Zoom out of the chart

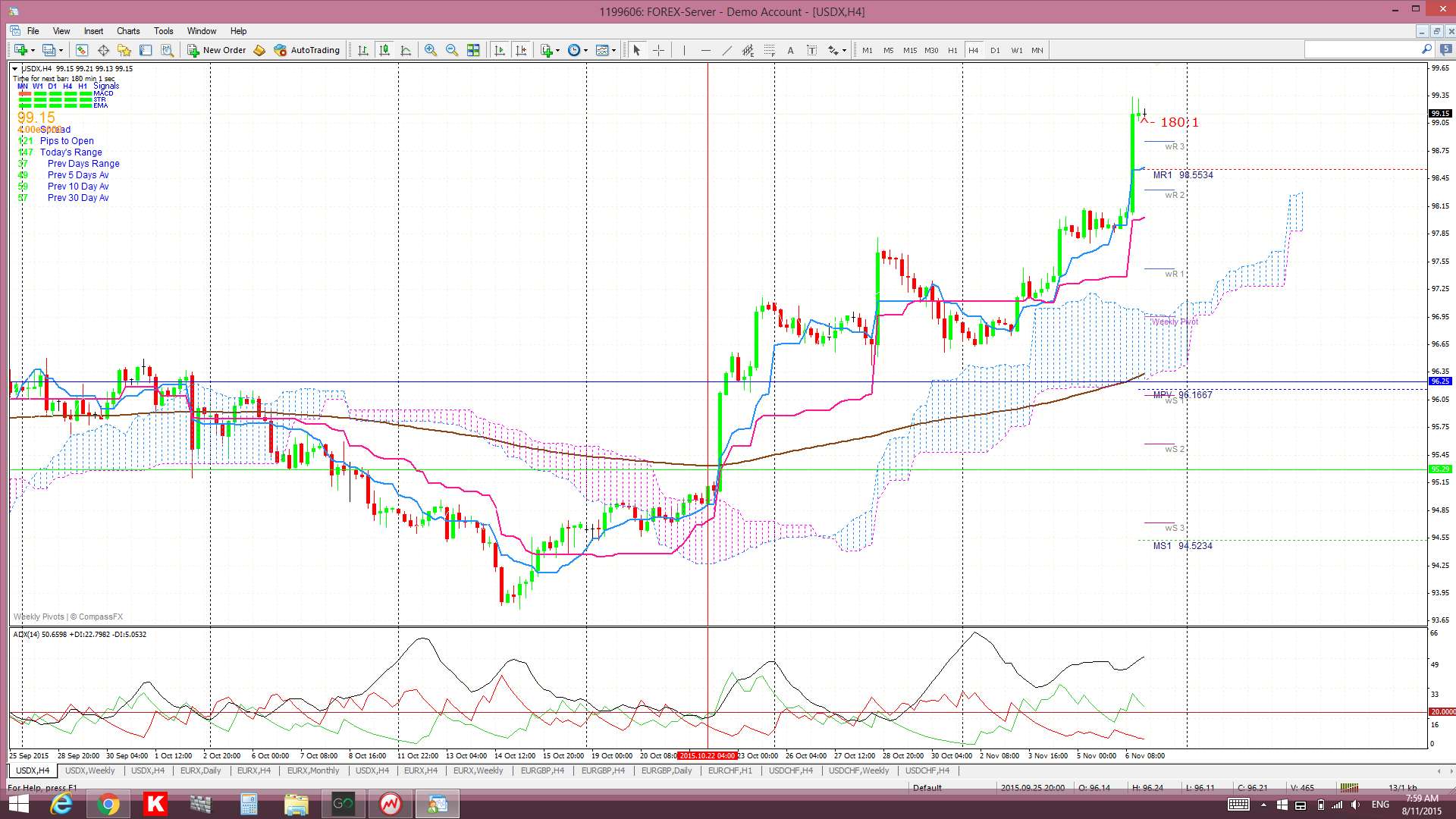(452, 50)
